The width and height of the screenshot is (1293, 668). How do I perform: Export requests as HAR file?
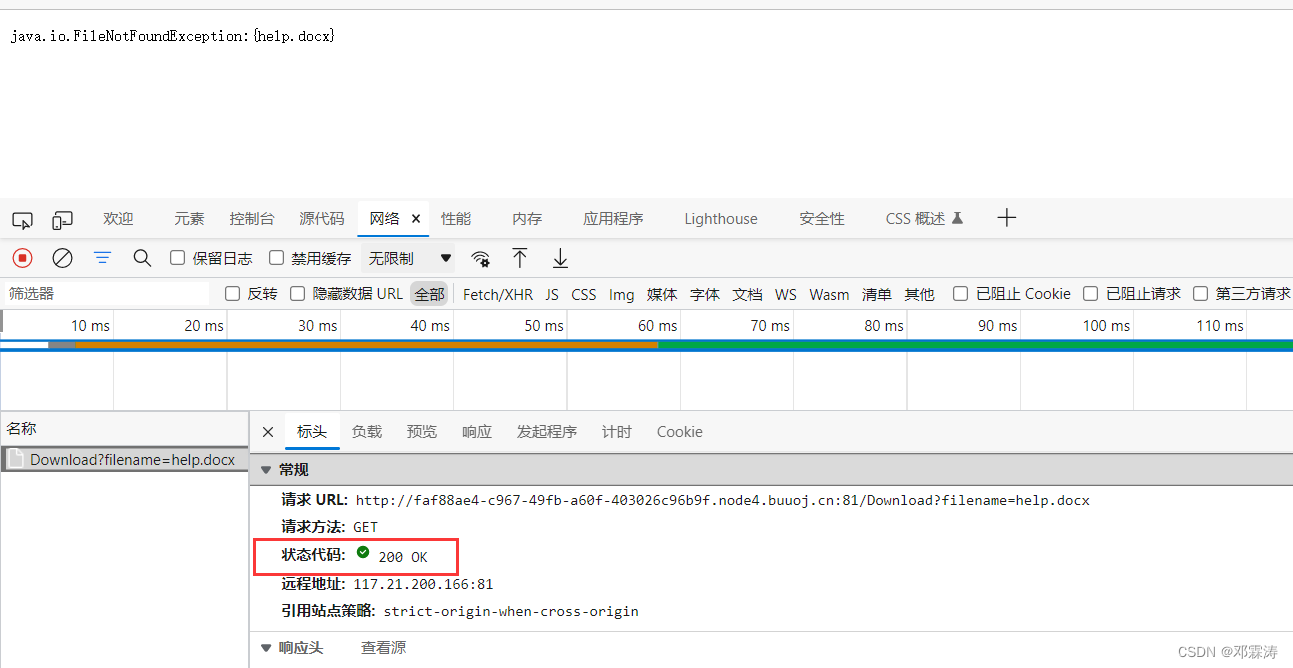click(560, 258)
